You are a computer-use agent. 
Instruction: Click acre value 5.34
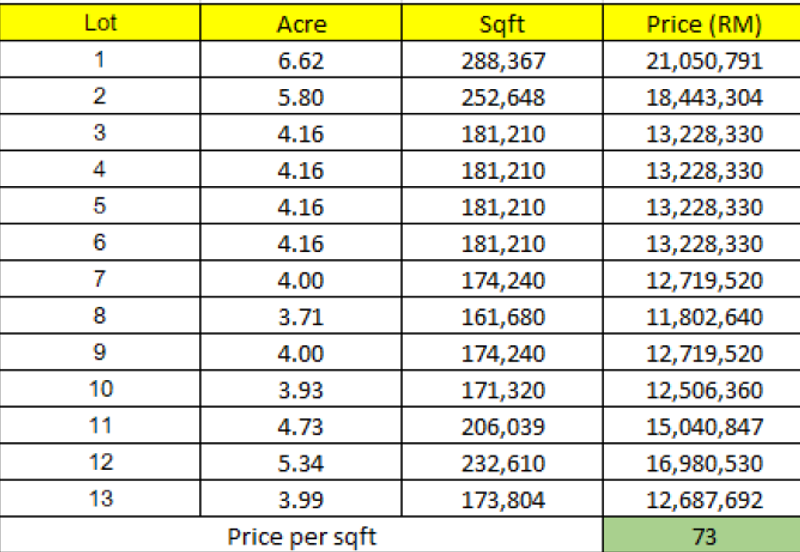[301, 464]
